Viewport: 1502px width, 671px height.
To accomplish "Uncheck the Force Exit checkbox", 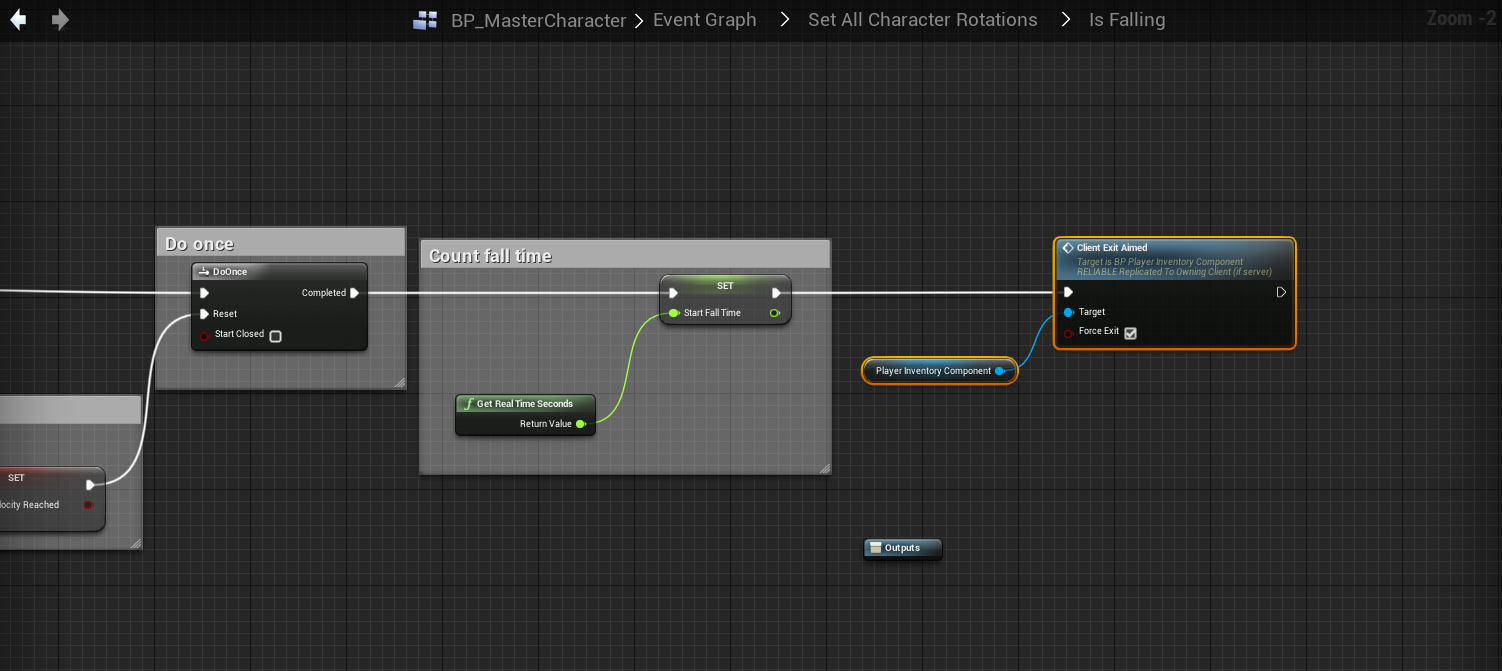I will point(1131,333).
